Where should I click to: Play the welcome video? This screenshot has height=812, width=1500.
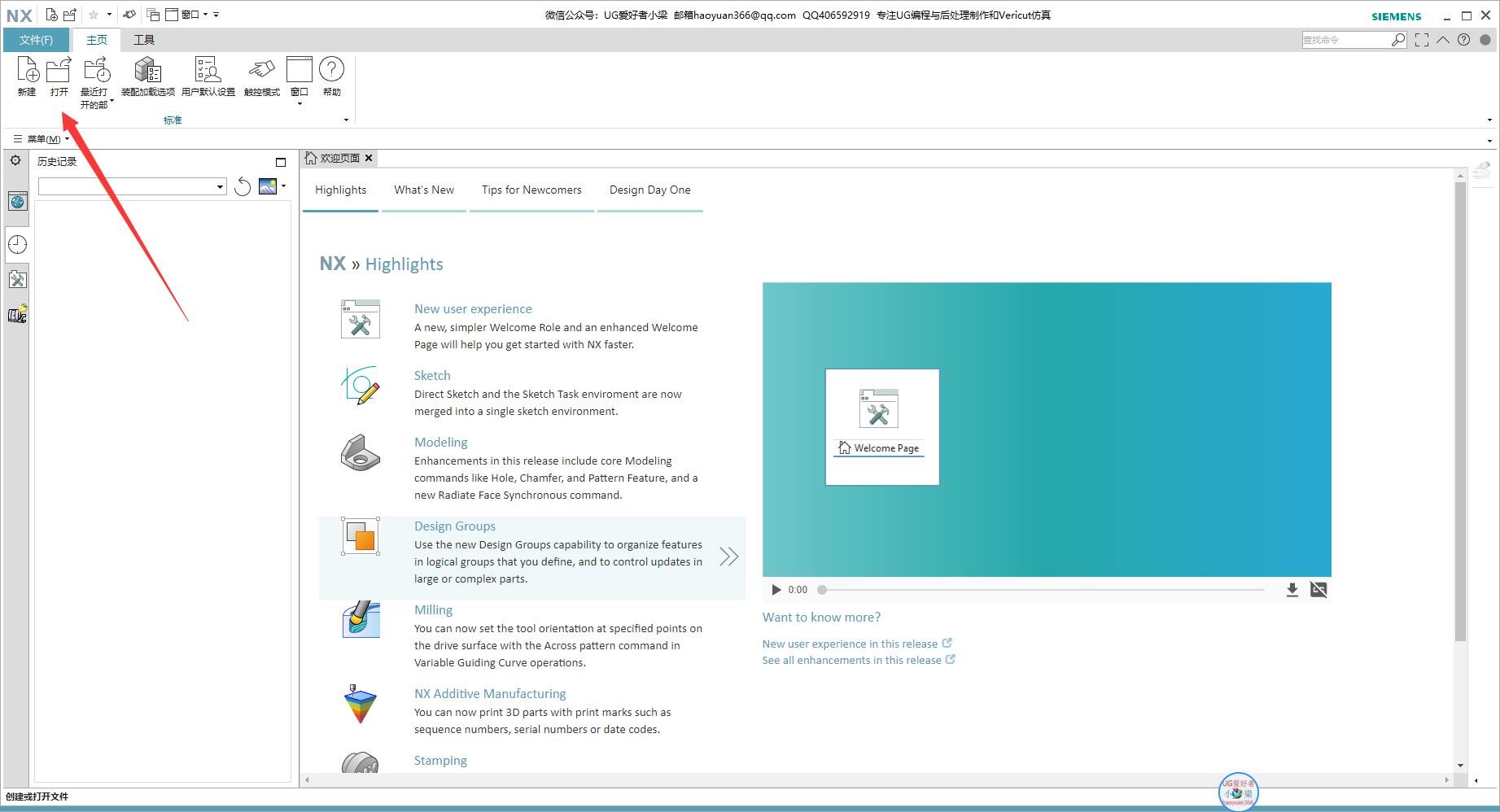click(x=776, y=590)
